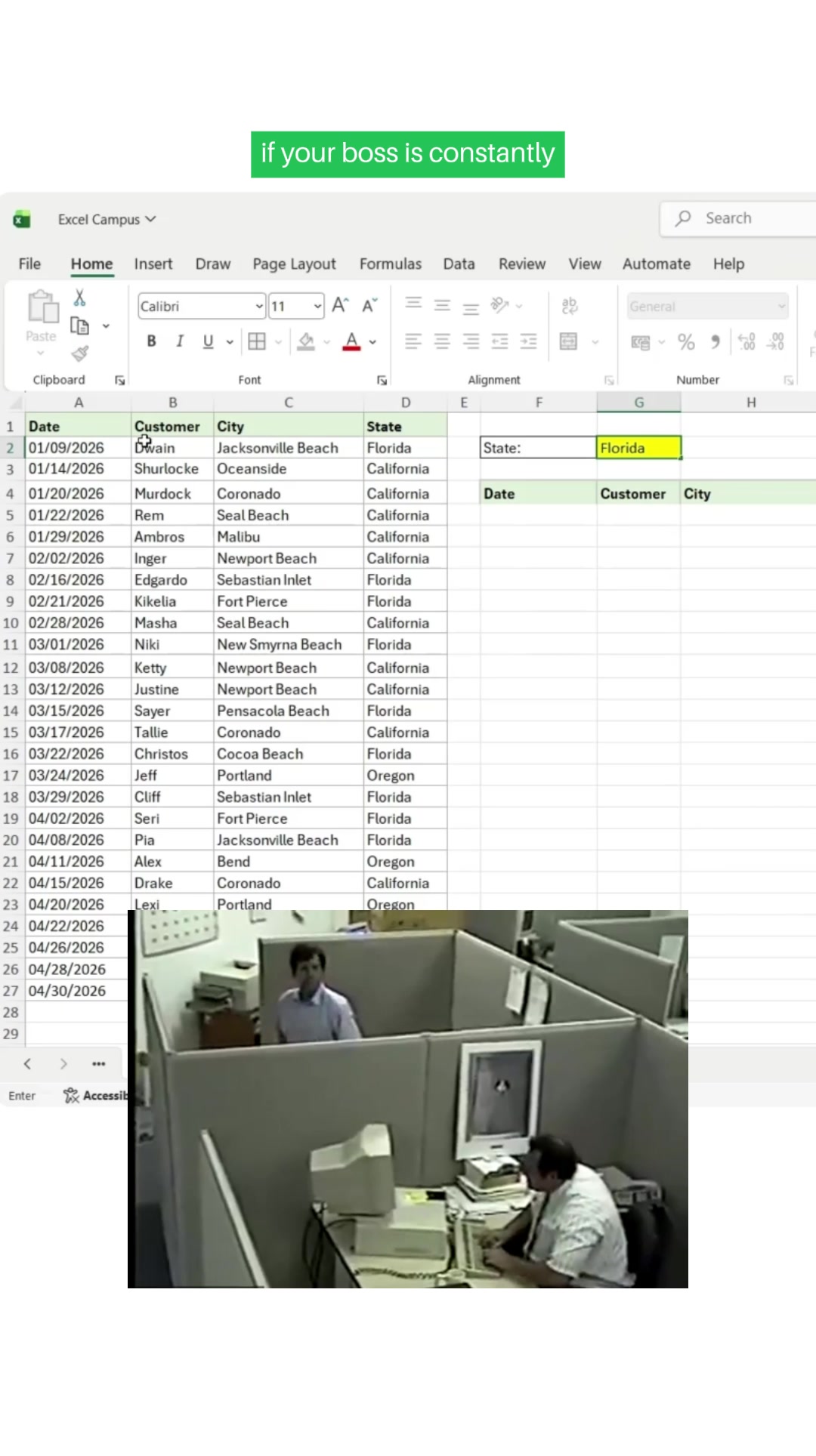The image size is (816, 1456).
Task: Click Increase Indent icon
Action: (528, 341)
